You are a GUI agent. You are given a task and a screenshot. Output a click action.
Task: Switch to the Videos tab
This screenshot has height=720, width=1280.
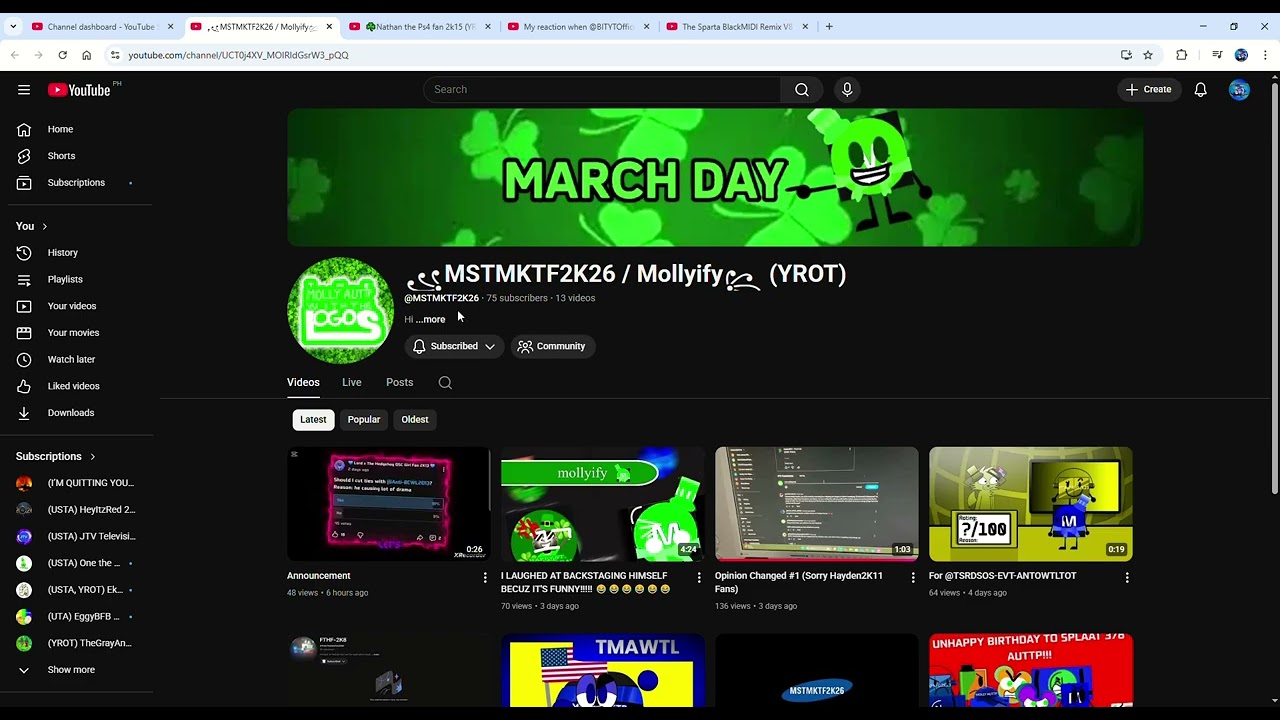click(x=303, y=383)
